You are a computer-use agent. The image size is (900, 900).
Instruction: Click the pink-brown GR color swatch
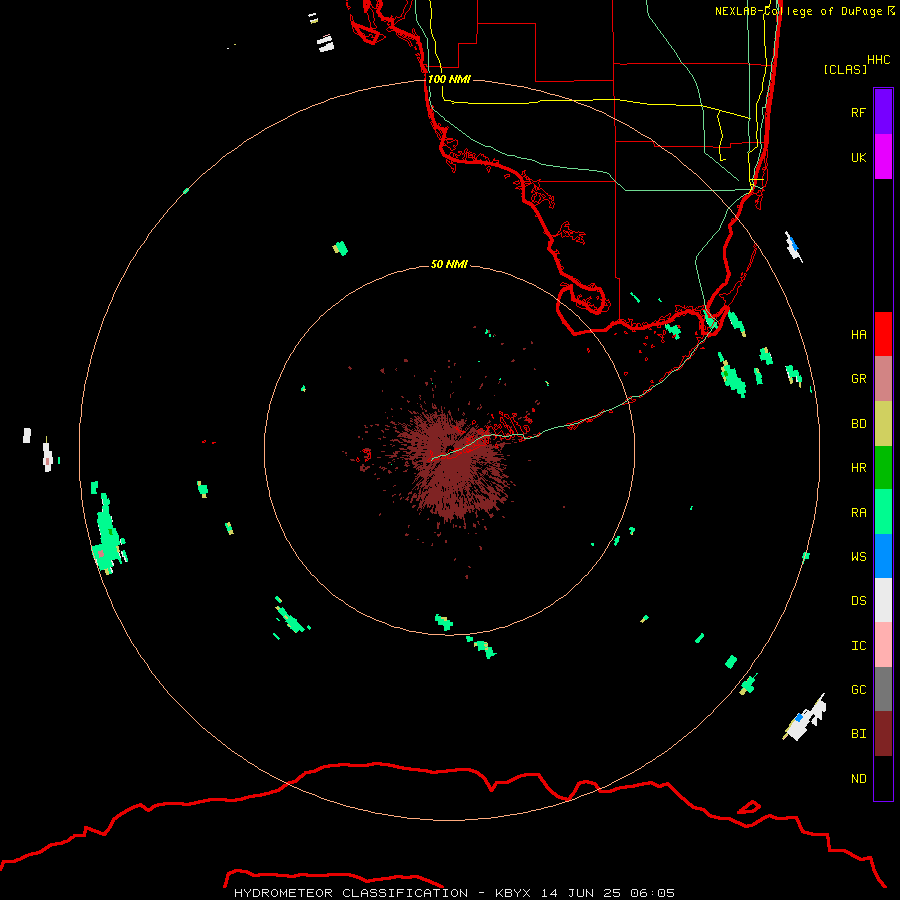point(883,379)
